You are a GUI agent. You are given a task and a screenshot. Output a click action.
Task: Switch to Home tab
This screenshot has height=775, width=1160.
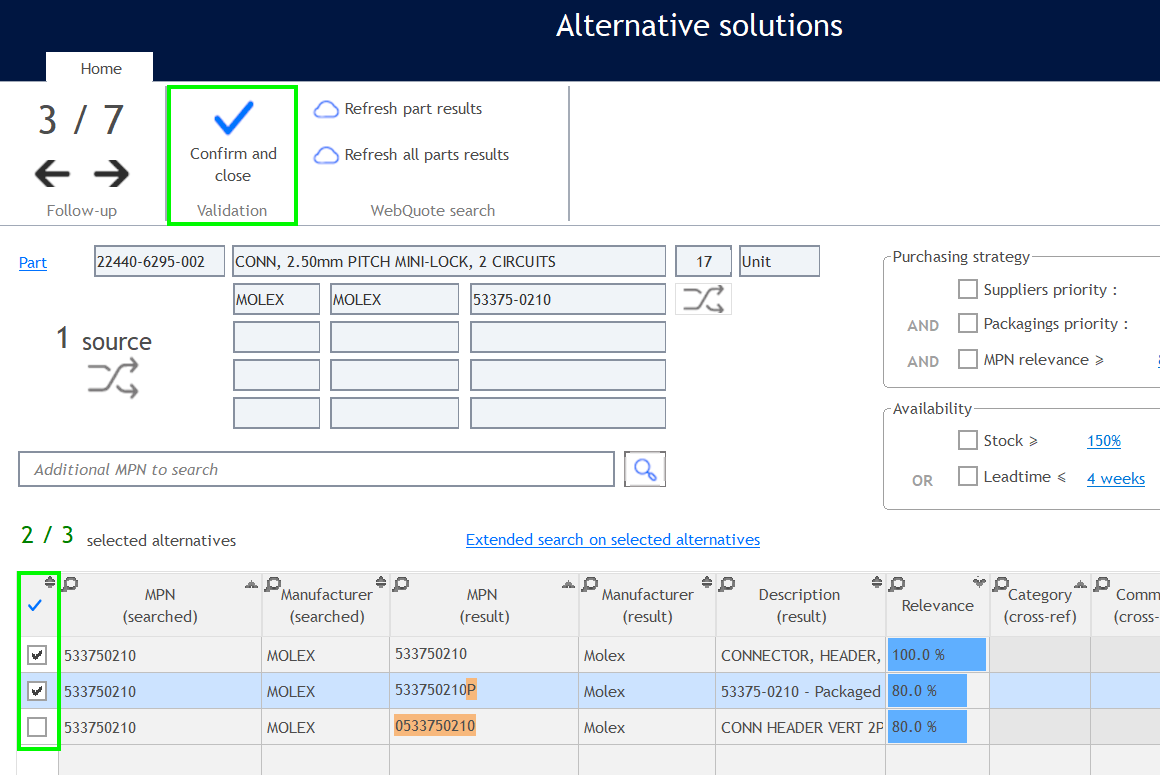click(x=100, y=68)
